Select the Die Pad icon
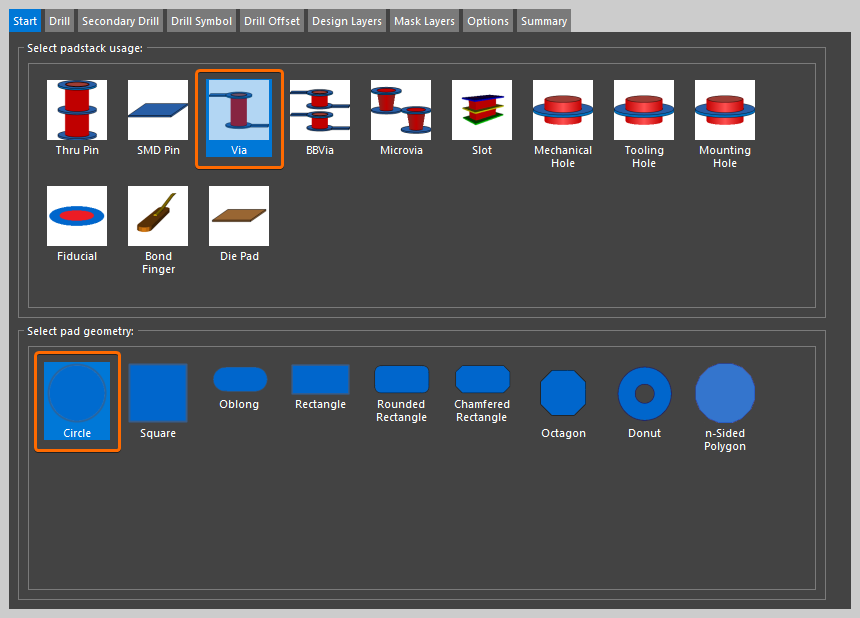Image resolution: width=860 pixels, height=618 pixels. (x=239, y=216)
